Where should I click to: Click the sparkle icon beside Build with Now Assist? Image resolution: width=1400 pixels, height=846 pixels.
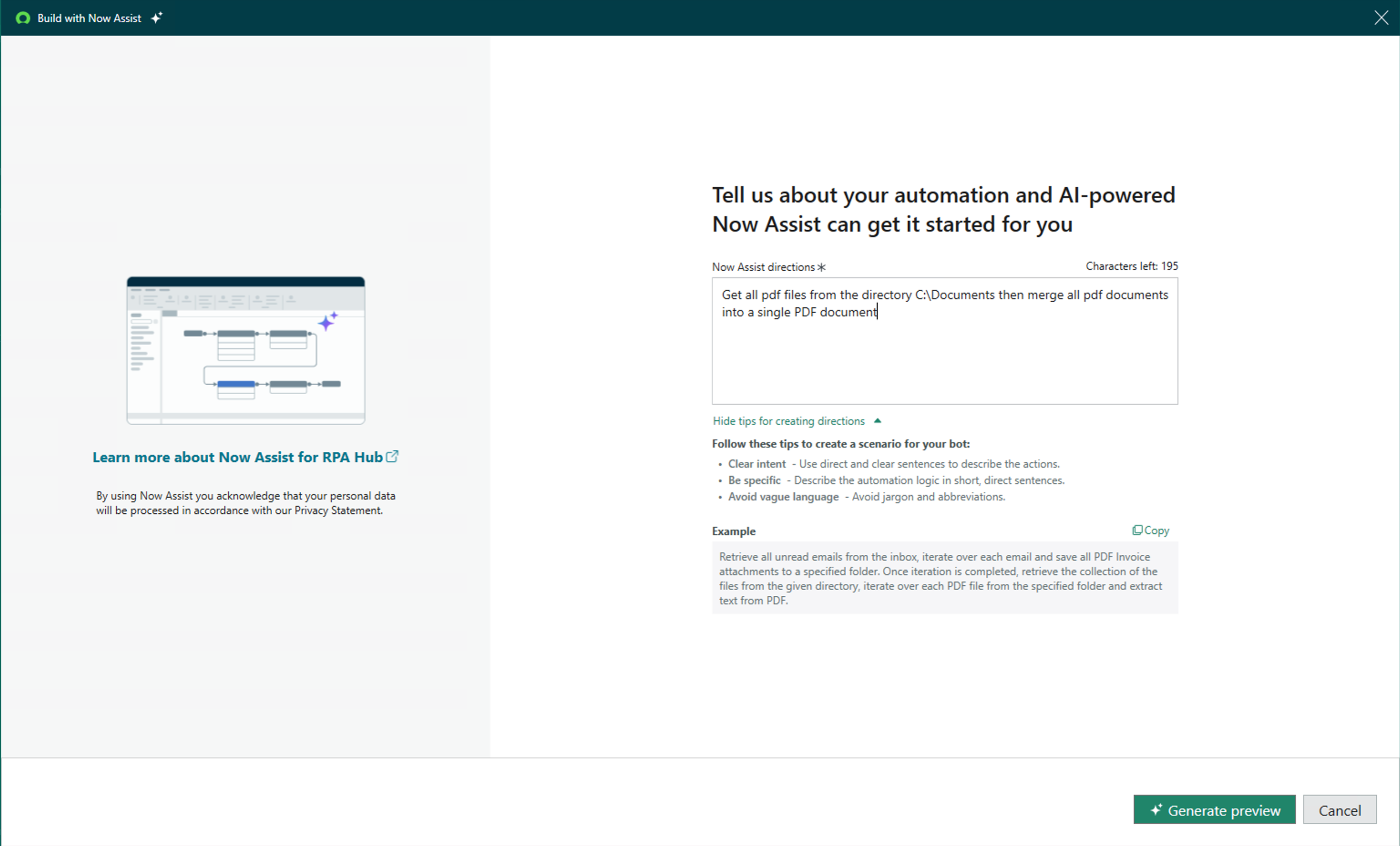click(157, 18)
